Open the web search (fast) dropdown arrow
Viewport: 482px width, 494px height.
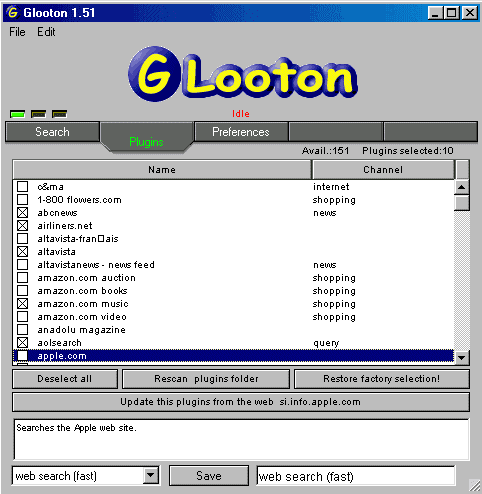pos(151,476)
